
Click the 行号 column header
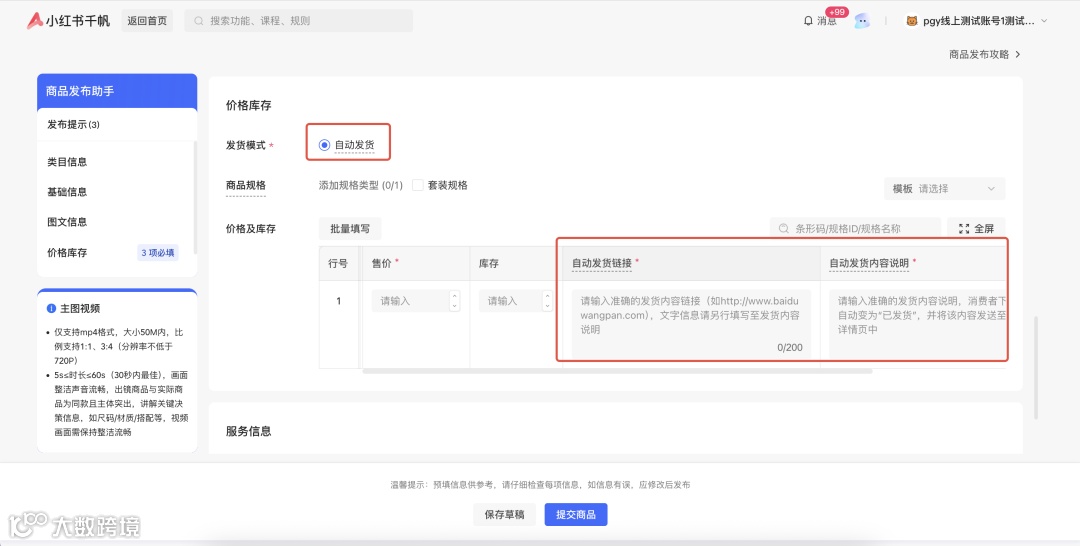point(338,263)
